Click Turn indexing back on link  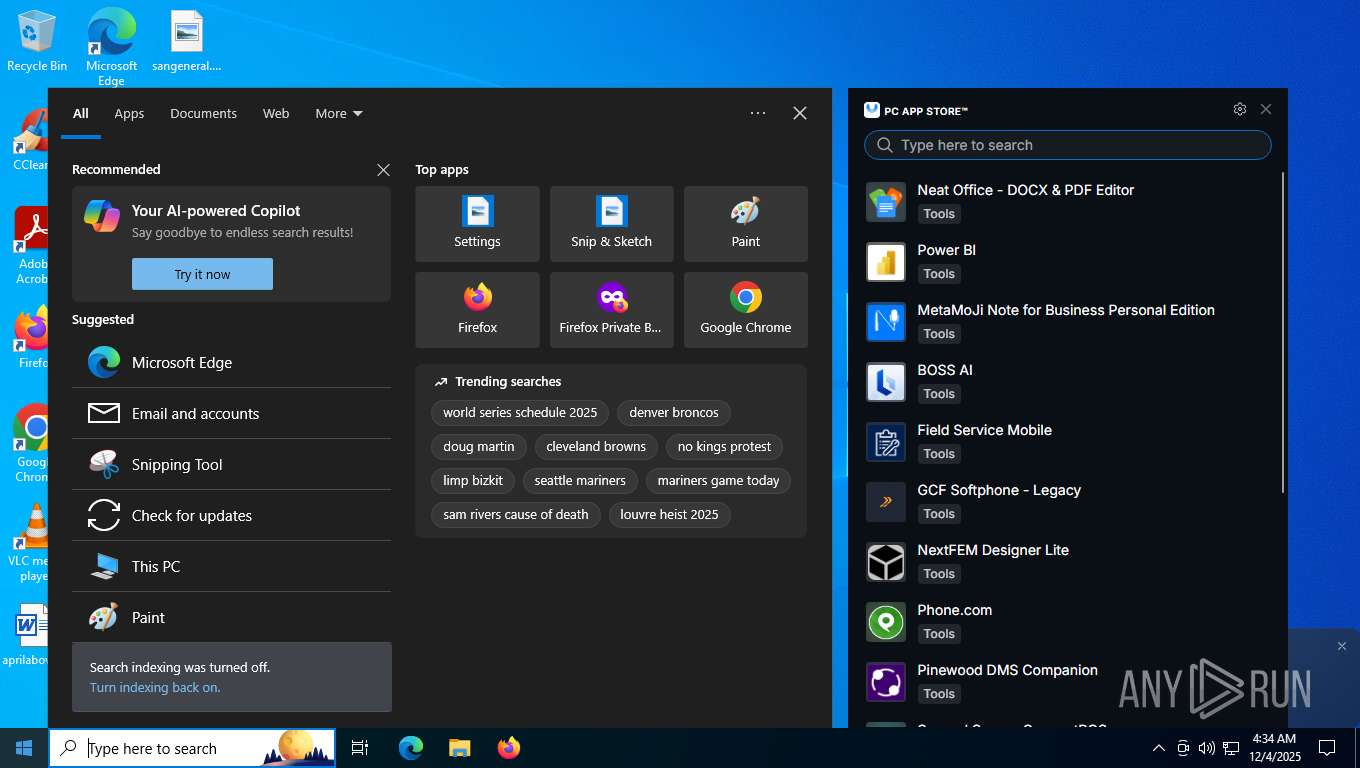155,687
